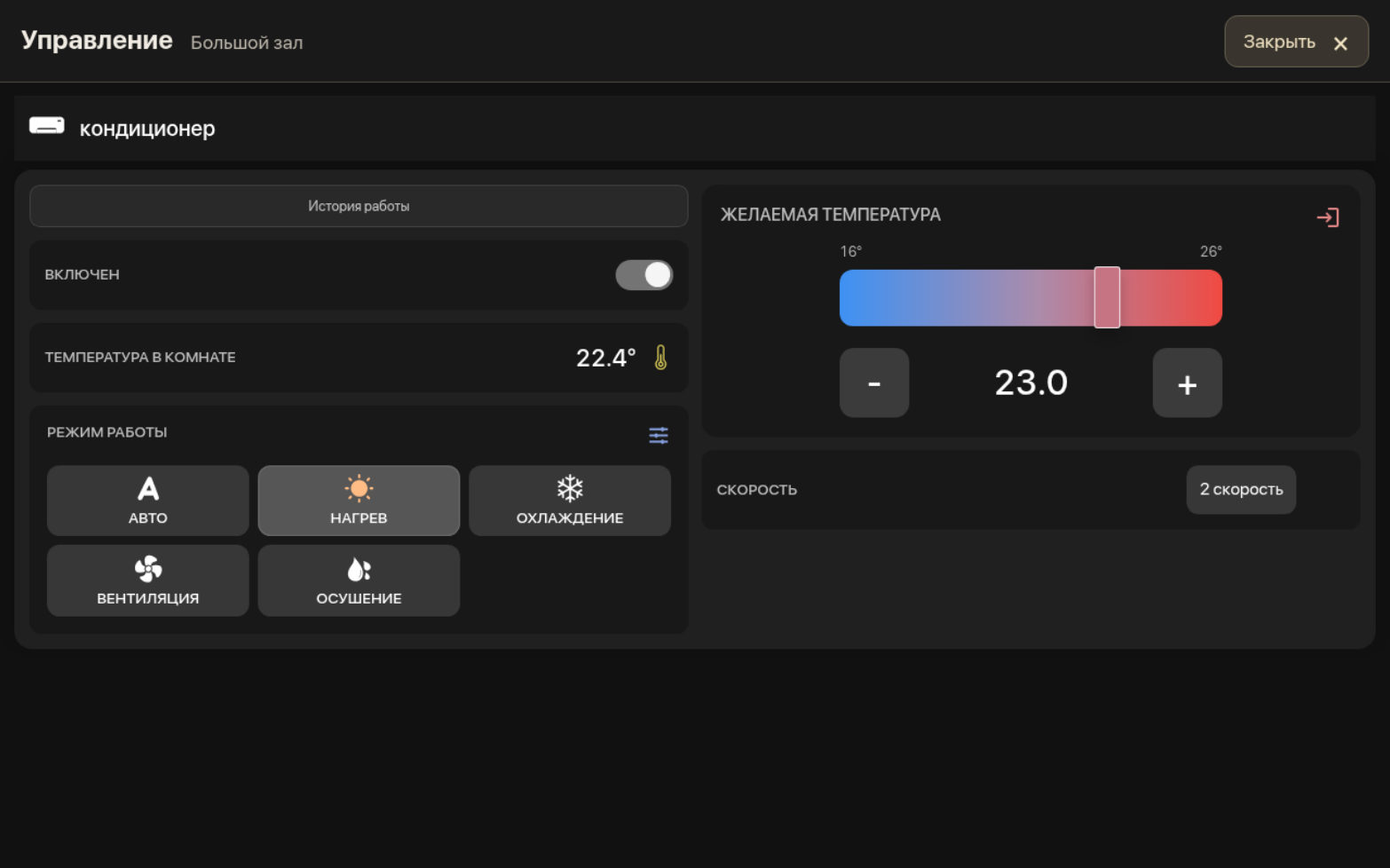Increase desired temperature with plus button

point(1188,383)
